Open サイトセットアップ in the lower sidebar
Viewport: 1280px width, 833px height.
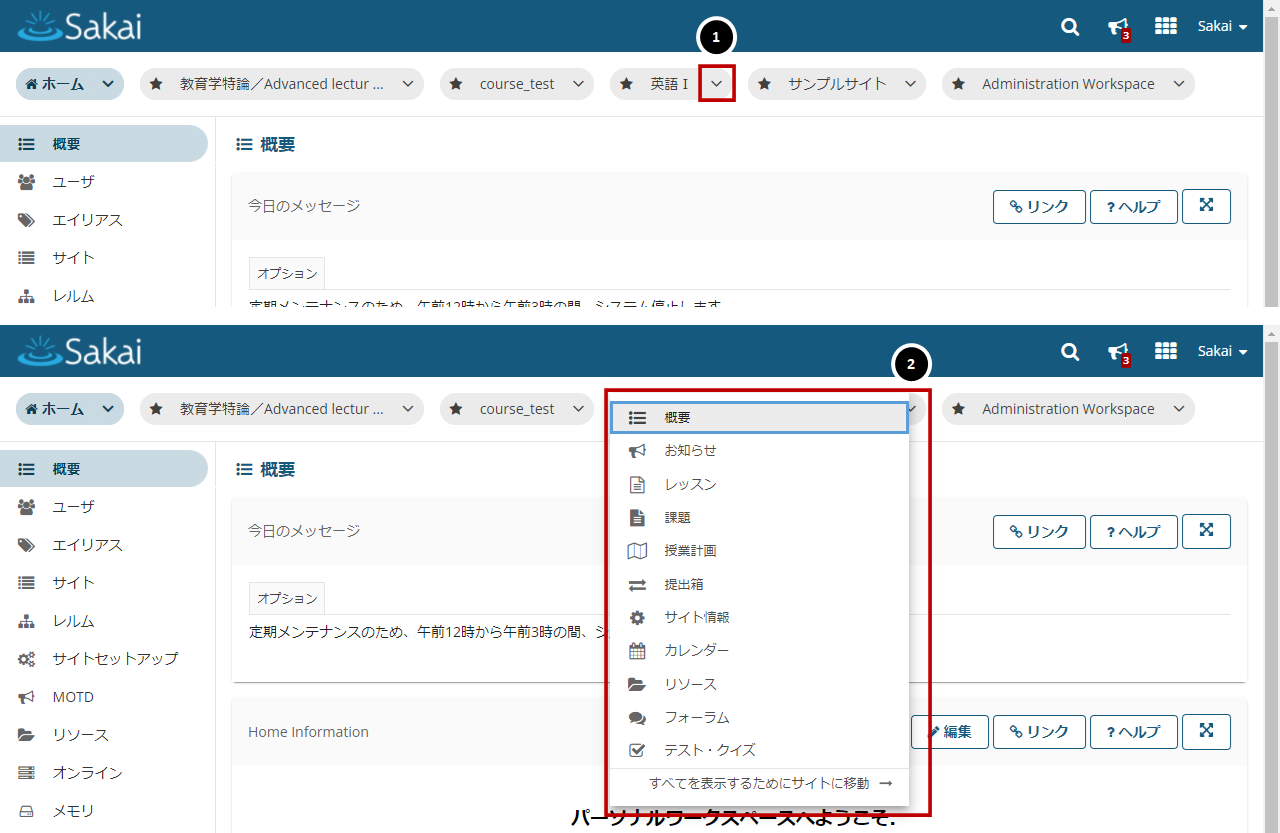click(104, 659)
